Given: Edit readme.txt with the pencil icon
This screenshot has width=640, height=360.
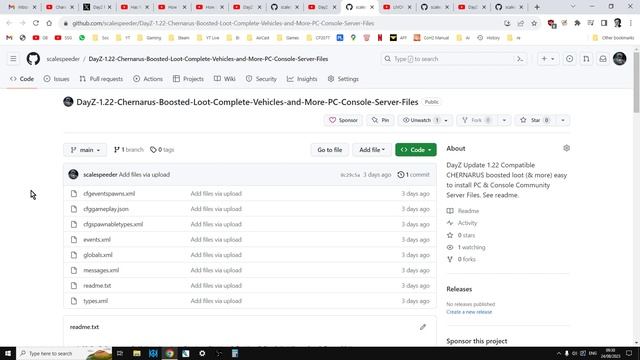Looking at the screenshot, I should pyautogui.click(x=423, y=327).
